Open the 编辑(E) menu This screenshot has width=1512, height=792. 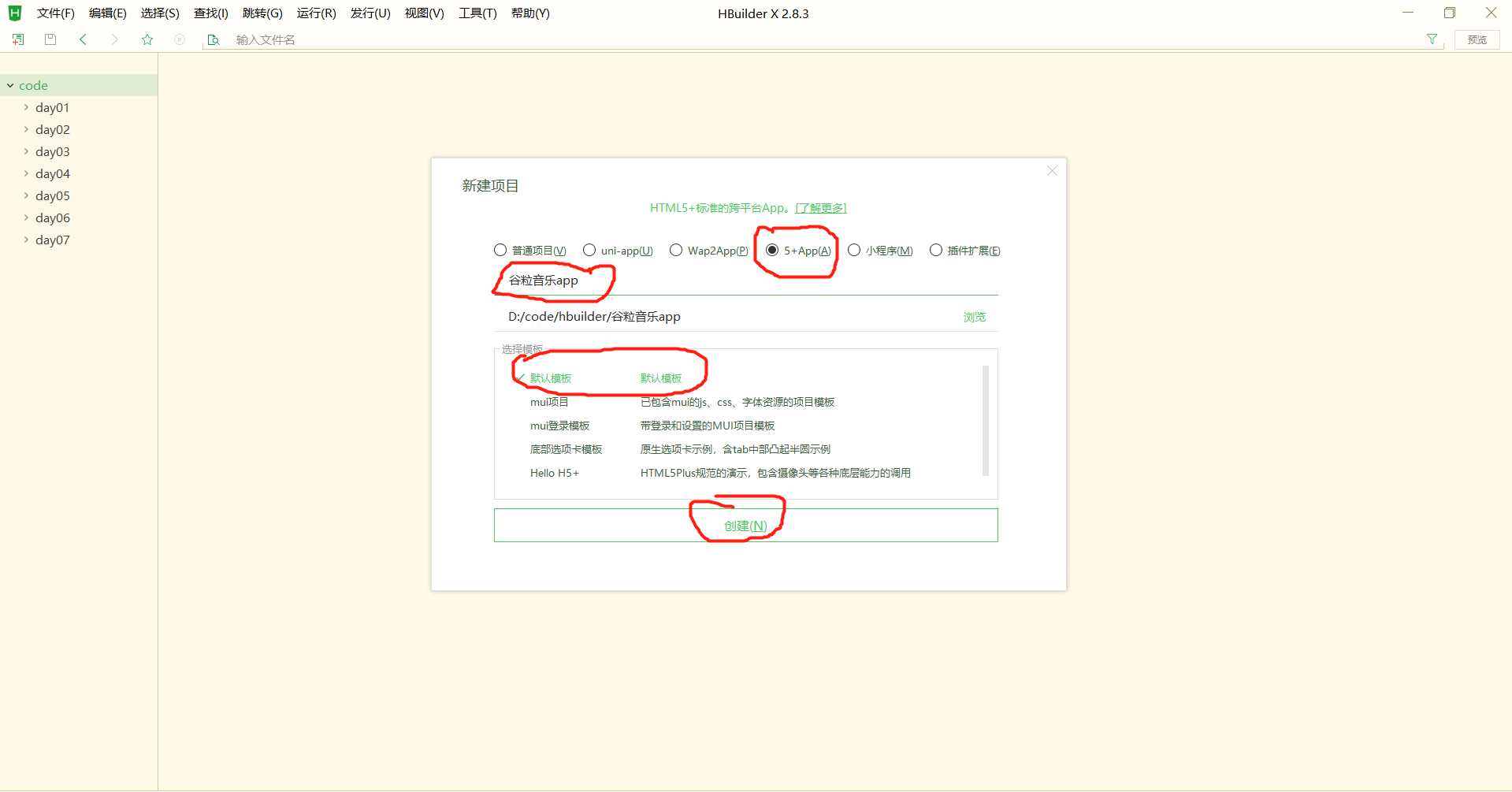point(108,13)
